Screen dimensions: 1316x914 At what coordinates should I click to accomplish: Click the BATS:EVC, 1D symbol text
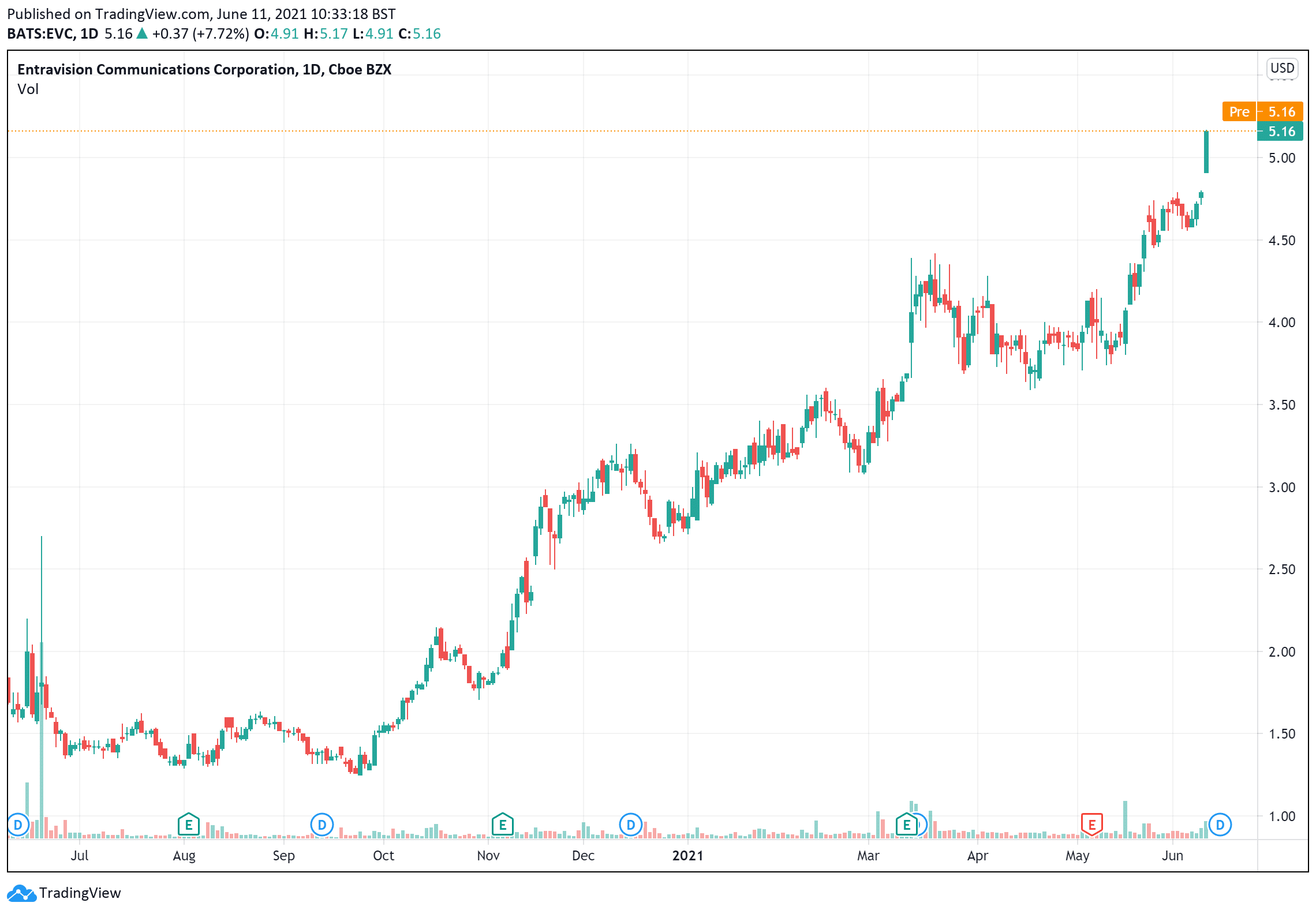tap(53, 33)
